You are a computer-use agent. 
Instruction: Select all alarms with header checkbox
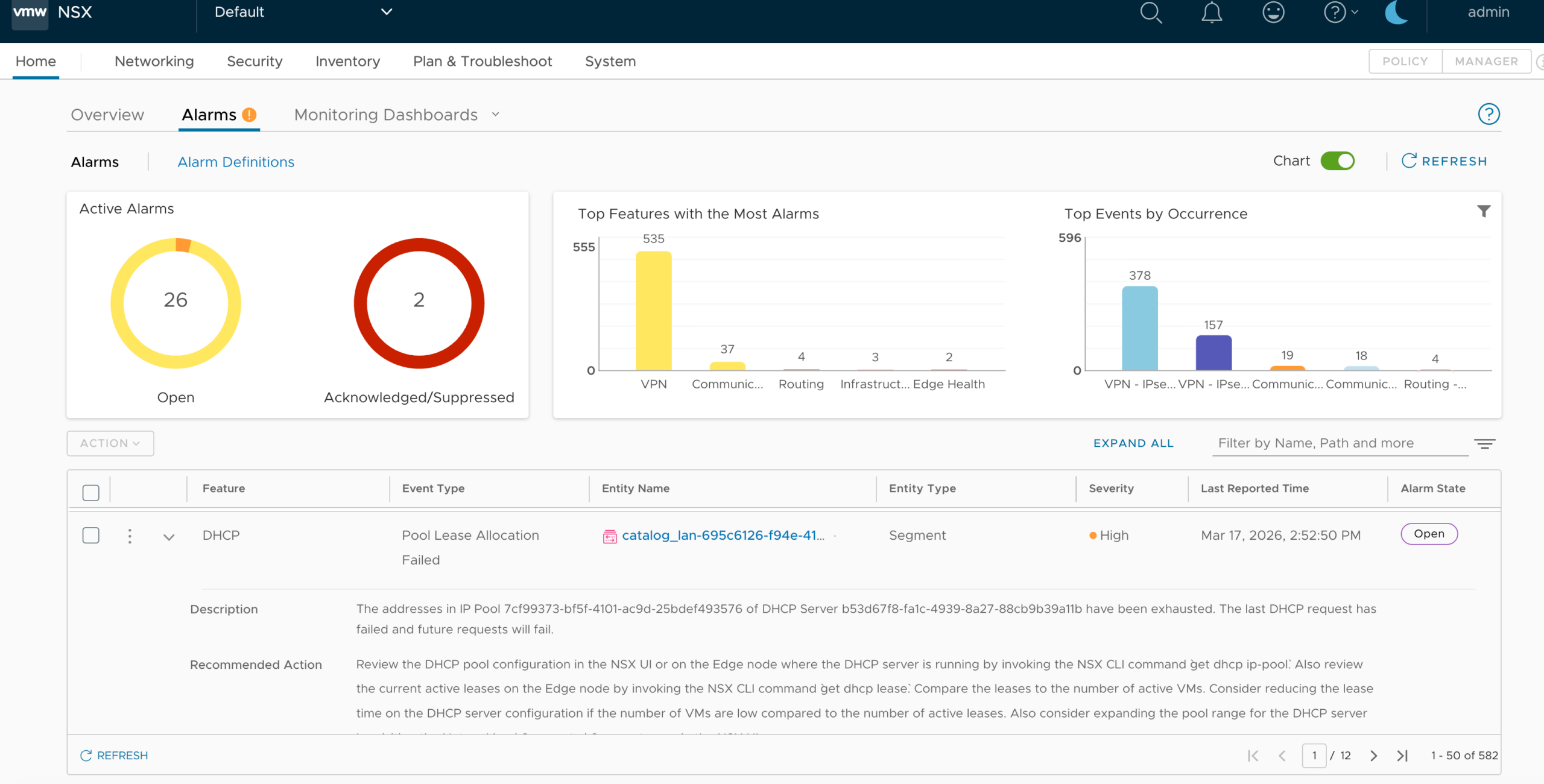(91, 493)
